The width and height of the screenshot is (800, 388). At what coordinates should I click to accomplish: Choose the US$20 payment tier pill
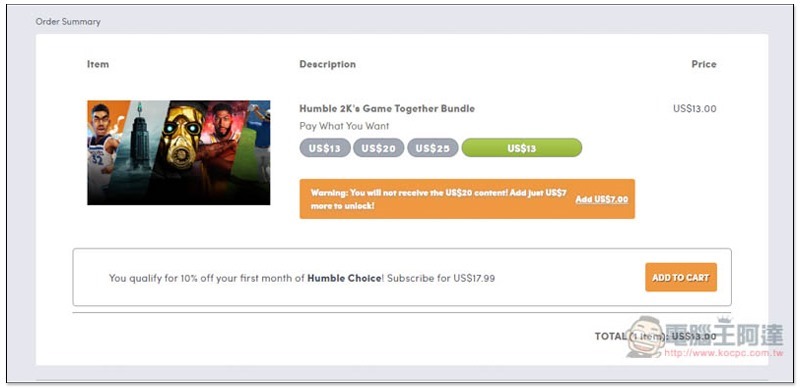tap(379, 148)
